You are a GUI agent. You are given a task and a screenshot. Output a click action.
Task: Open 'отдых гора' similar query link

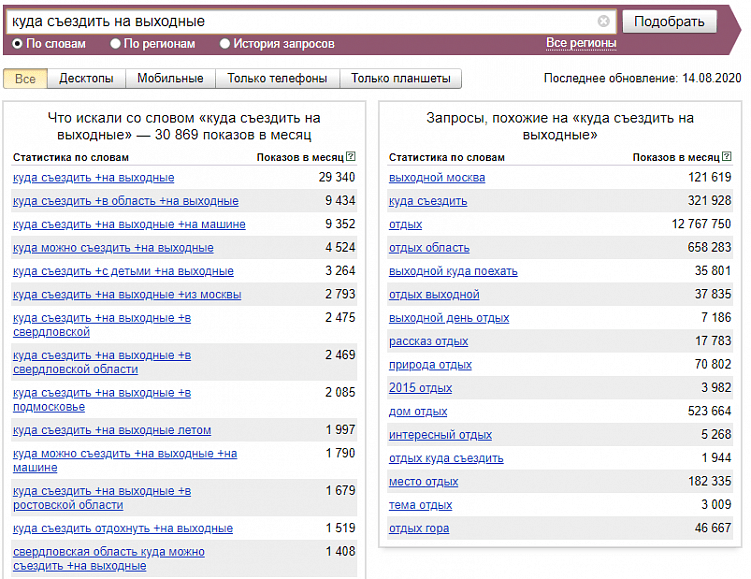[419, 528]
